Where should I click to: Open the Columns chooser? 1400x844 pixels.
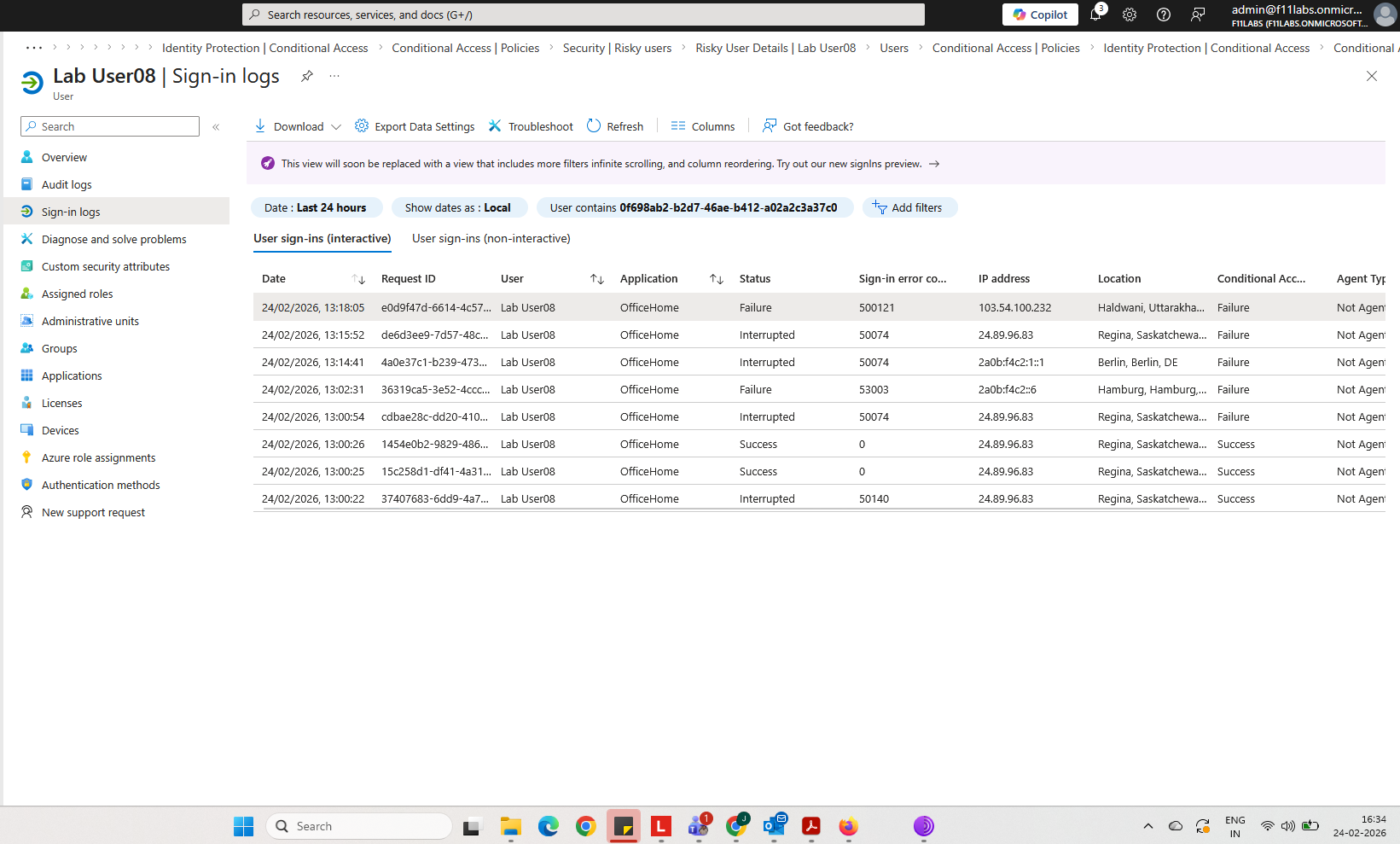tap(703, 126)
